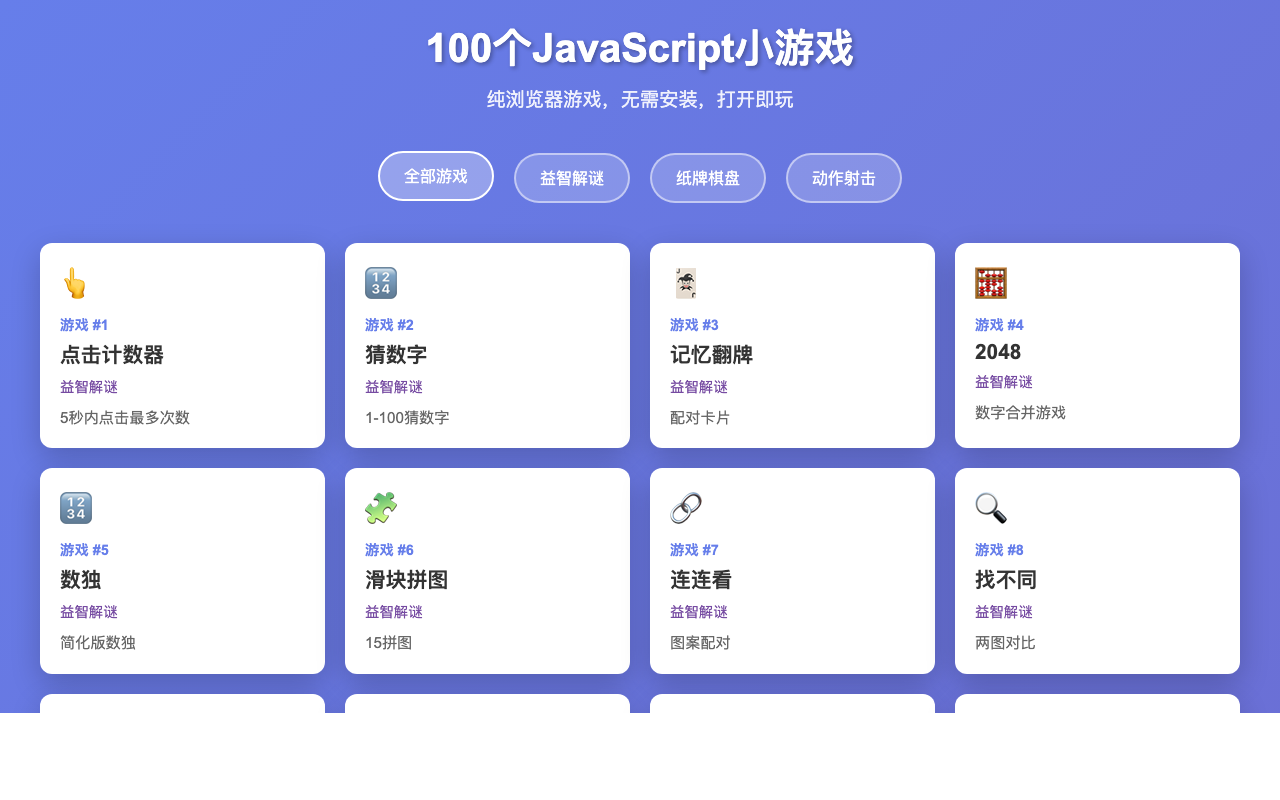This screenshot has height=800, width=1280.
Task: Select the 1234 icon on the 数独 card
Action: coord(76,508)
